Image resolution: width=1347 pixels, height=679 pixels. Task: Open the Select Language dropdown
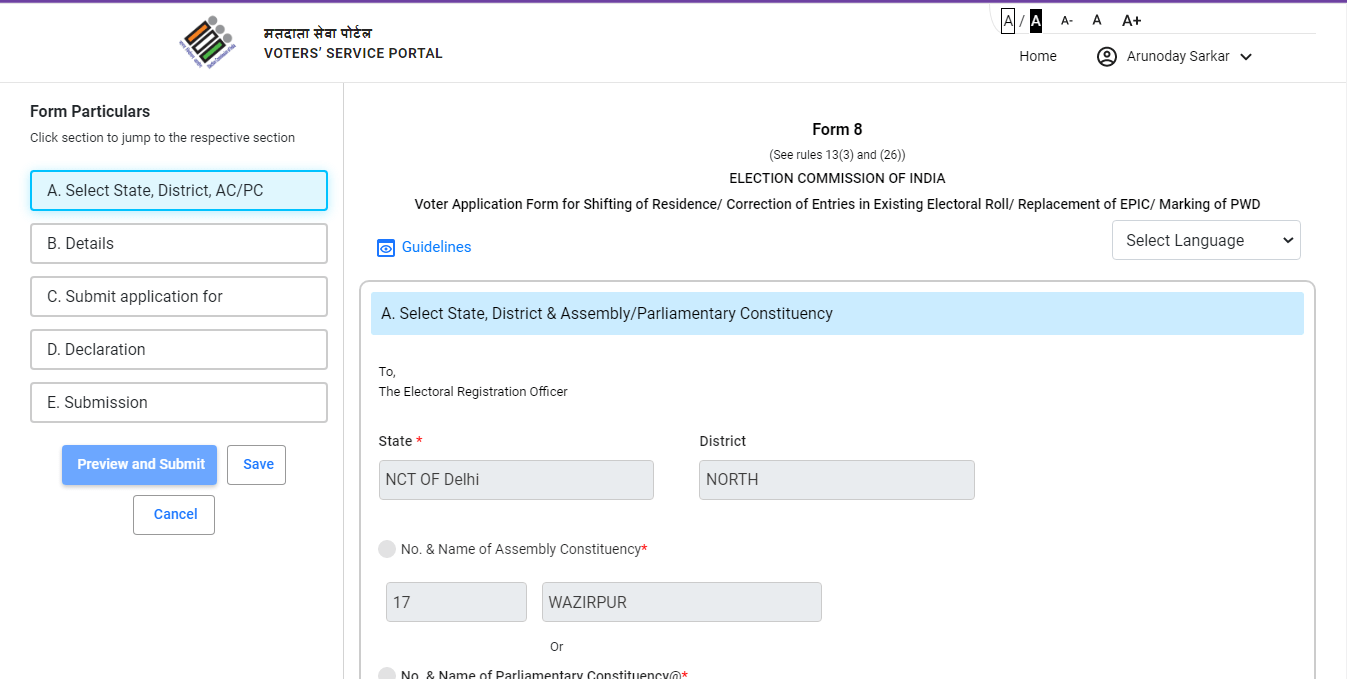tap(1206, 240)
